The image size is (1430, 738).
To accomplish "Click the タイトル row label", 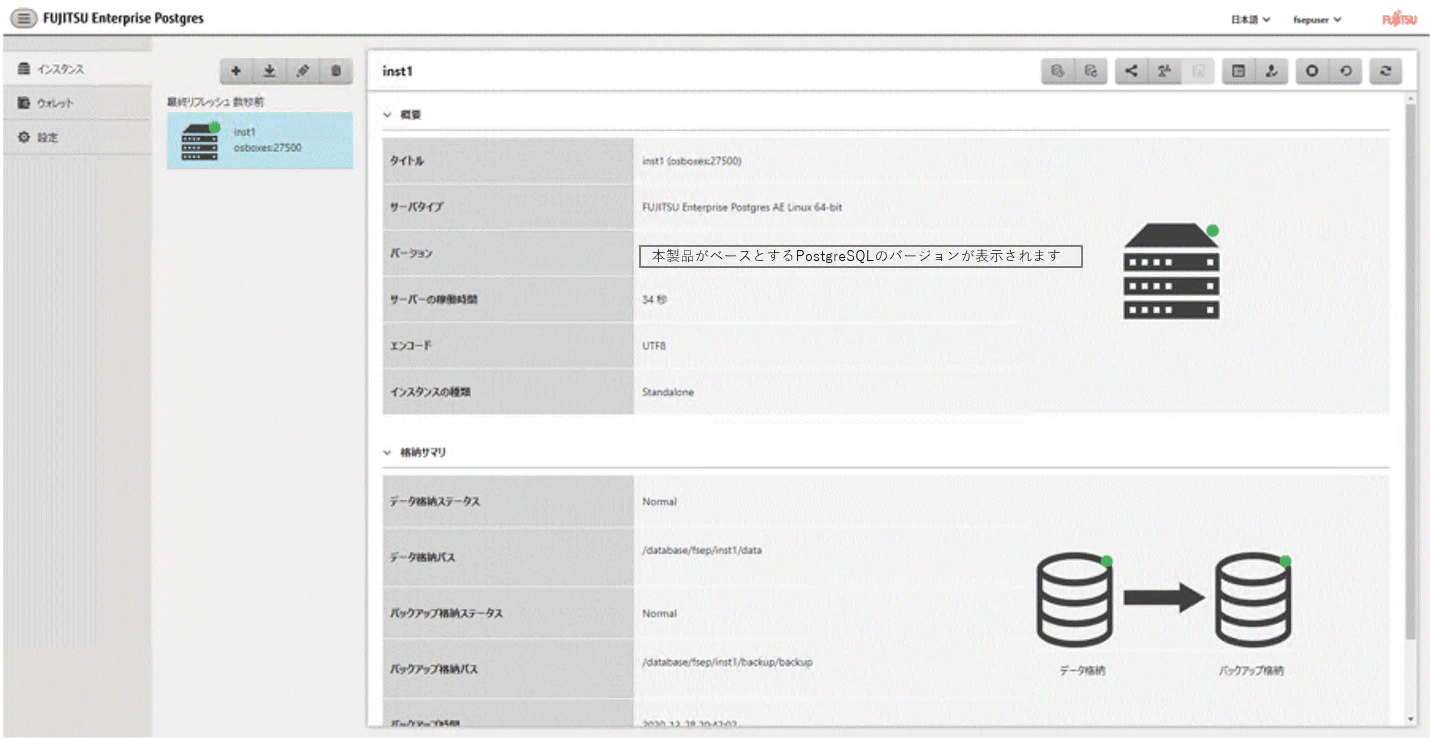I will (407, 161).
